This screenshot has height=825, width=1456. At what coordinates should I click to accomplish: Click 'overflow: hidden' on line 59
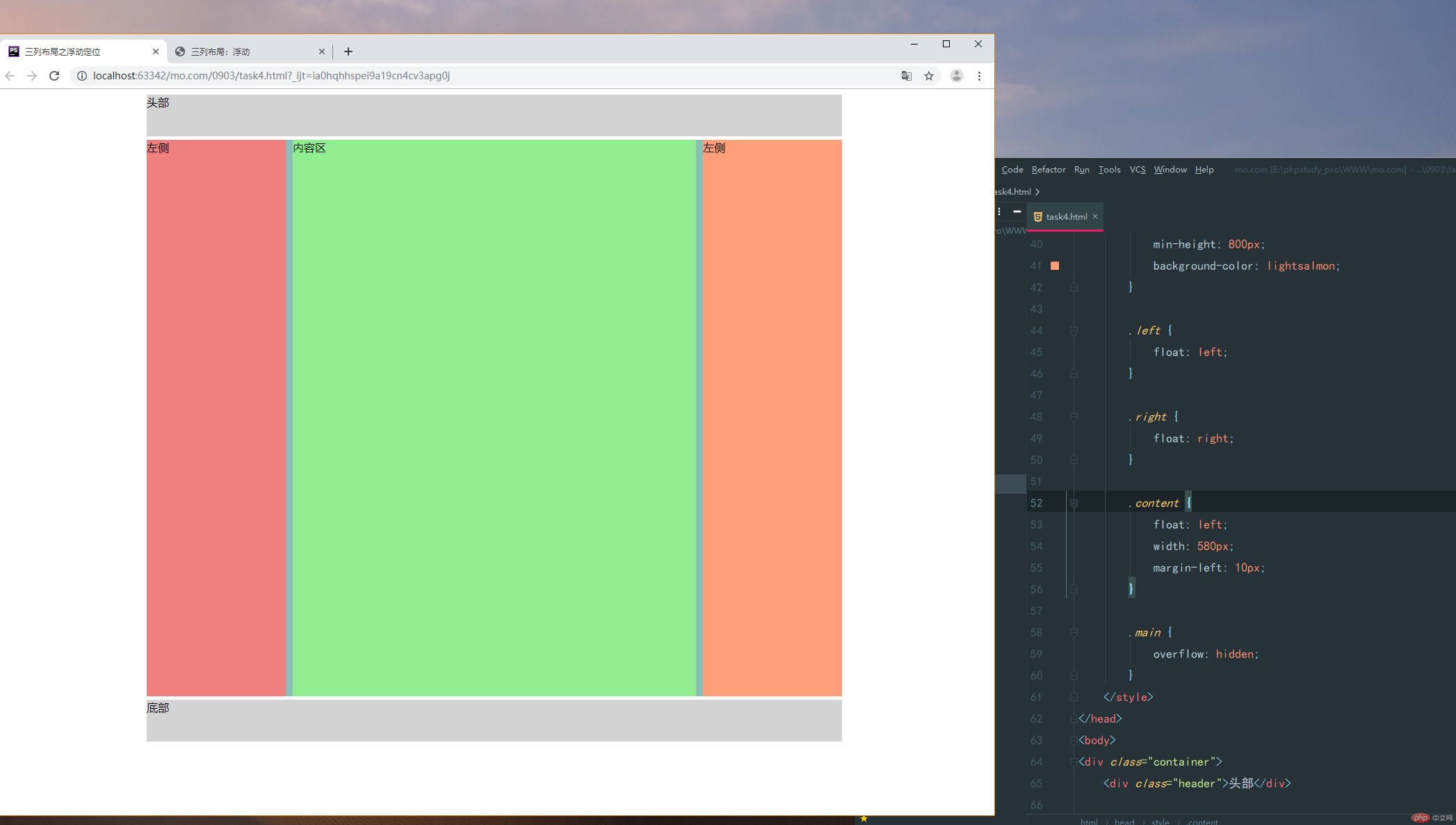pyautogui.click(x=1206, y=654)
